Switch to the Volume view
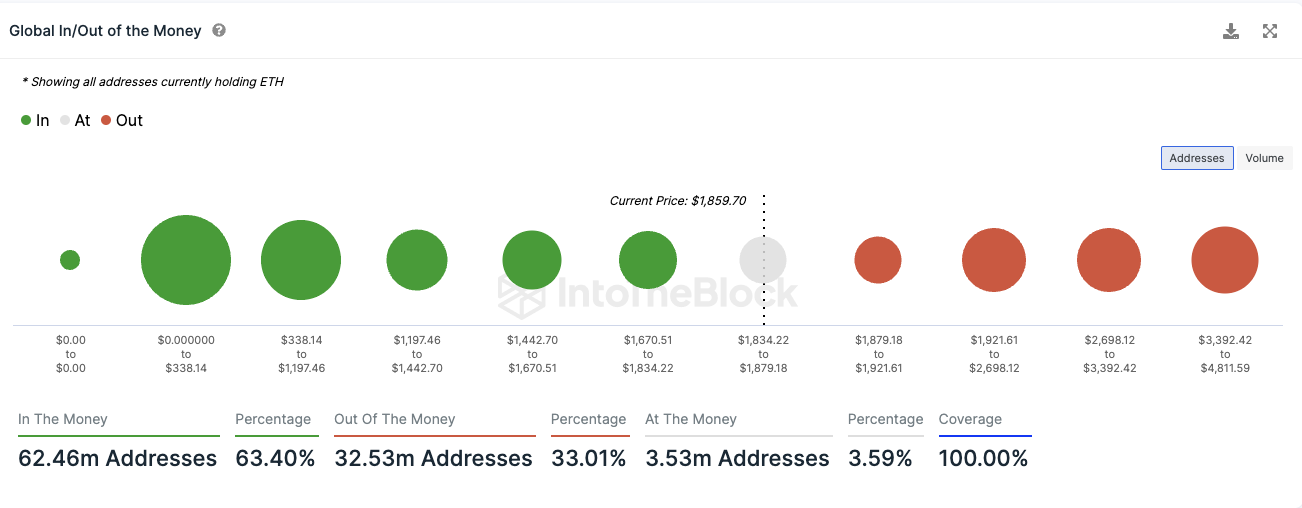Viewport: 1302px width, 508px height. point(1264,158)
